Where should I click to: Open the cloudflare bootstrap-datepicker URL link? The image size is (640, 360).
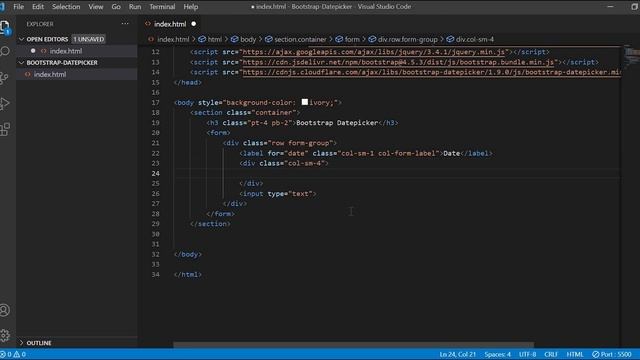click(431, 72)
